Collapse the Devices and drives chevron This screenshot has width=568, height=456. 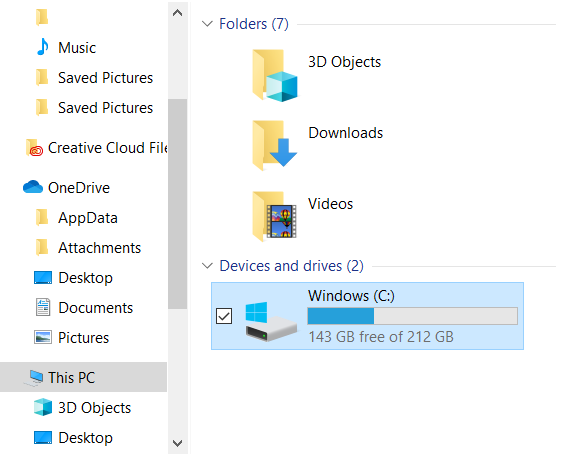[x=207, y=266]
